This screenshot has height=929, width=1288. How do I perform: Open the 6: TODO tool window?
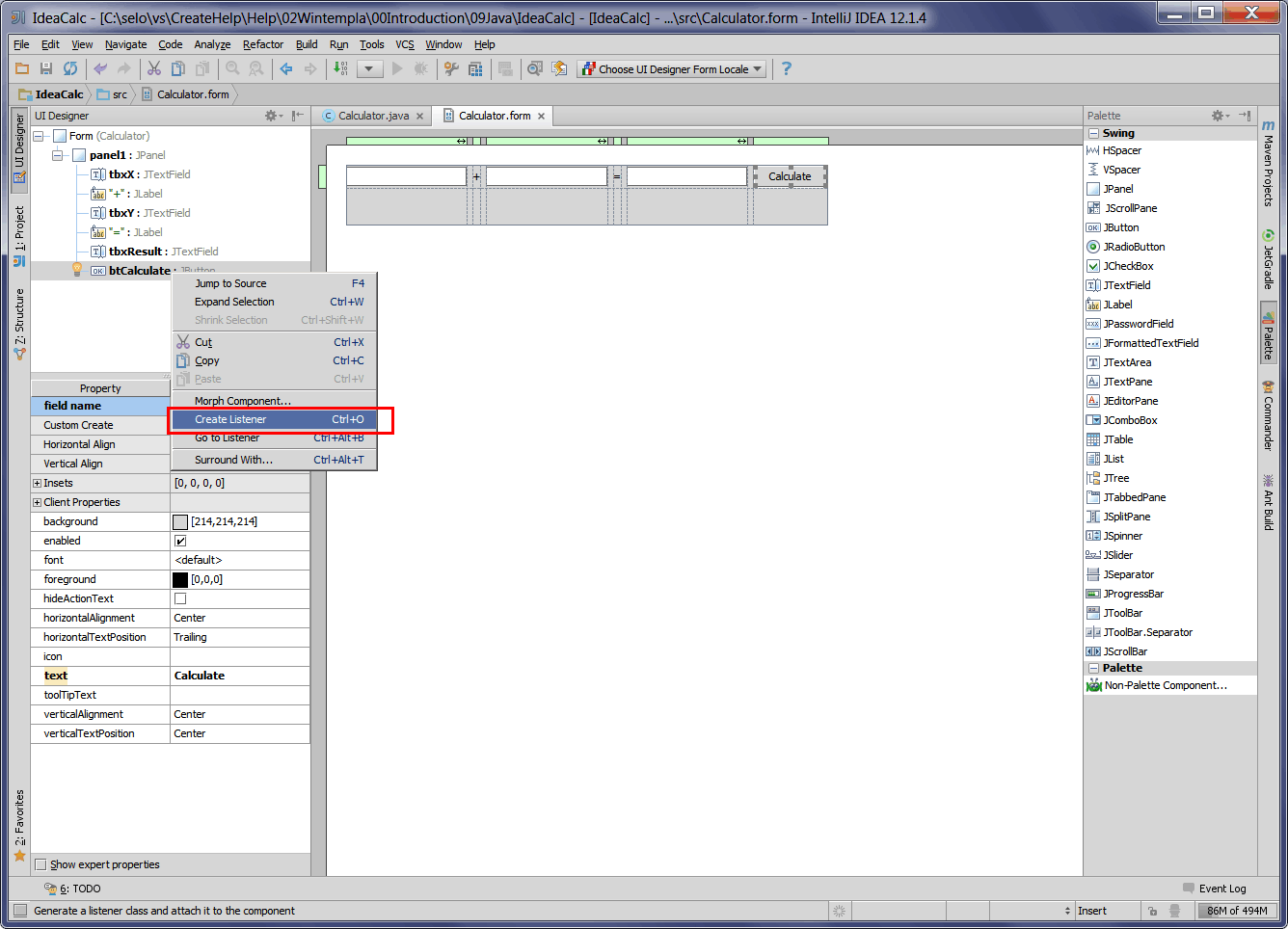[x=73, y=889]
